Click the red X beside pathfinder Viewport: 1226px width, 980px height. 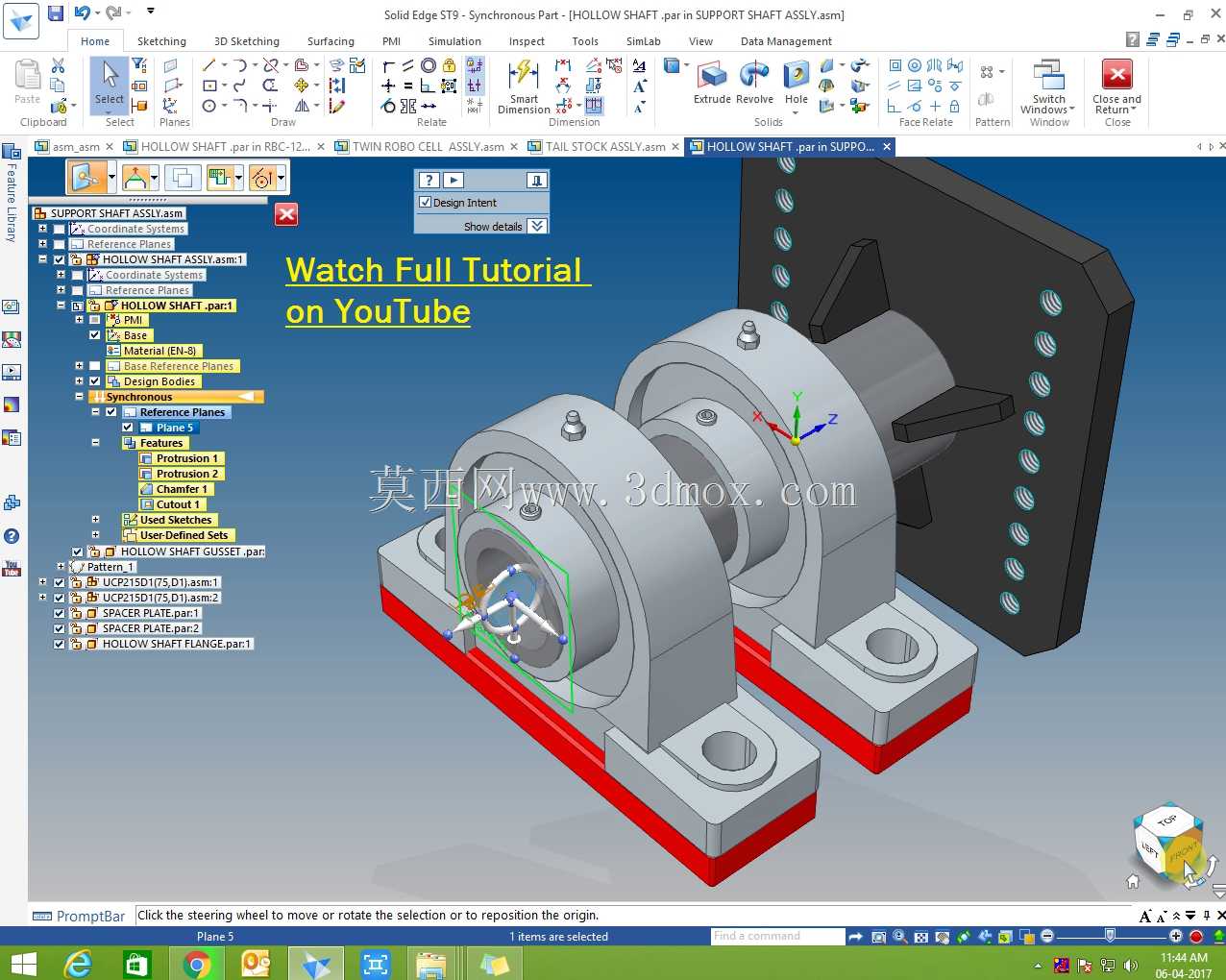[x=286, y=214]
